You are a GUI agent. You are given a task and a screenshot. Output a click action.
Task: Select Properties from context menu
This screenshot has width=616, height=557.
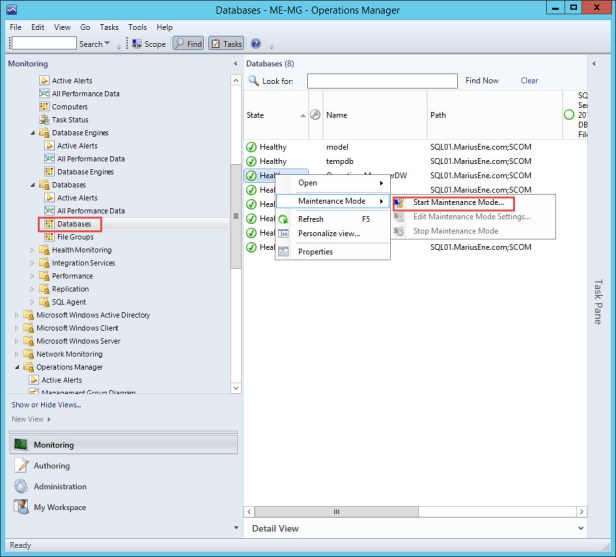tap(315, 251)
